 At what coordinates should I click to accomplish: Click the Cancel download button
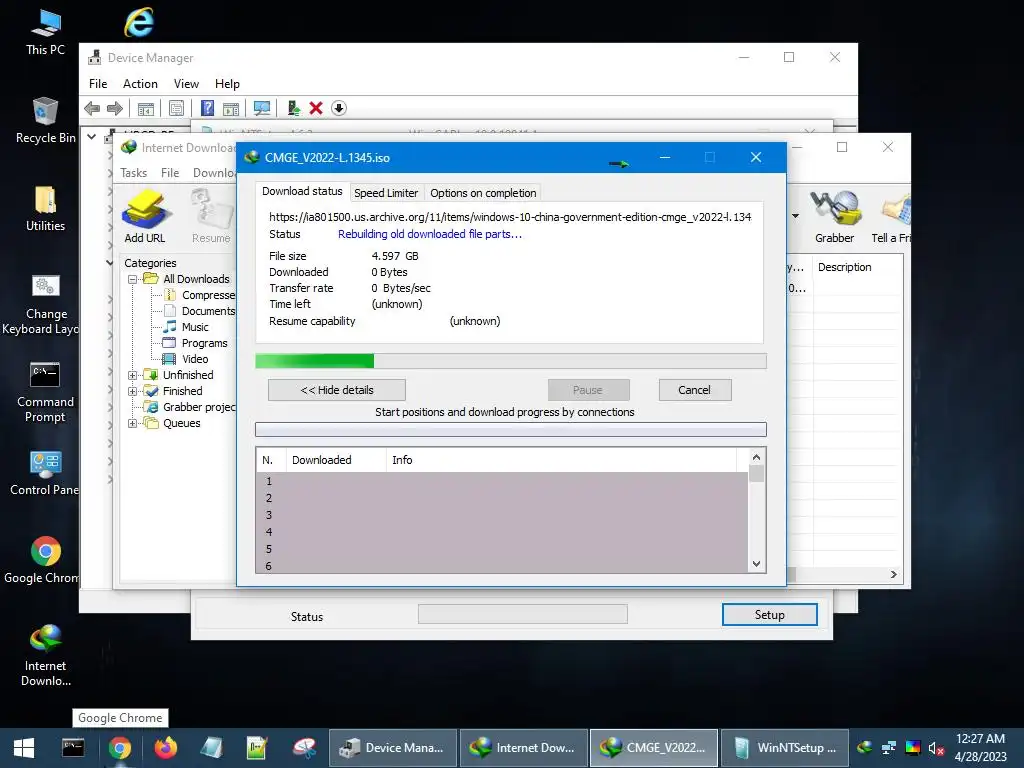694,390
